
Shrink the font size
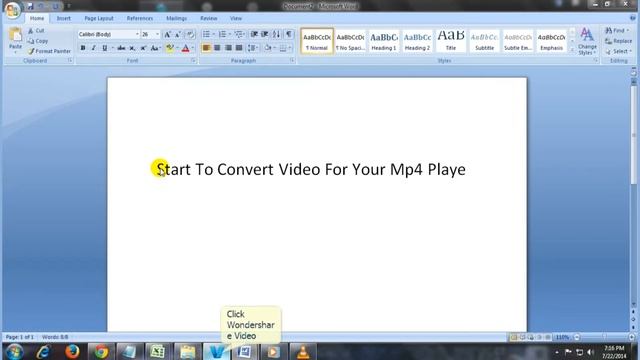(178, 35)
